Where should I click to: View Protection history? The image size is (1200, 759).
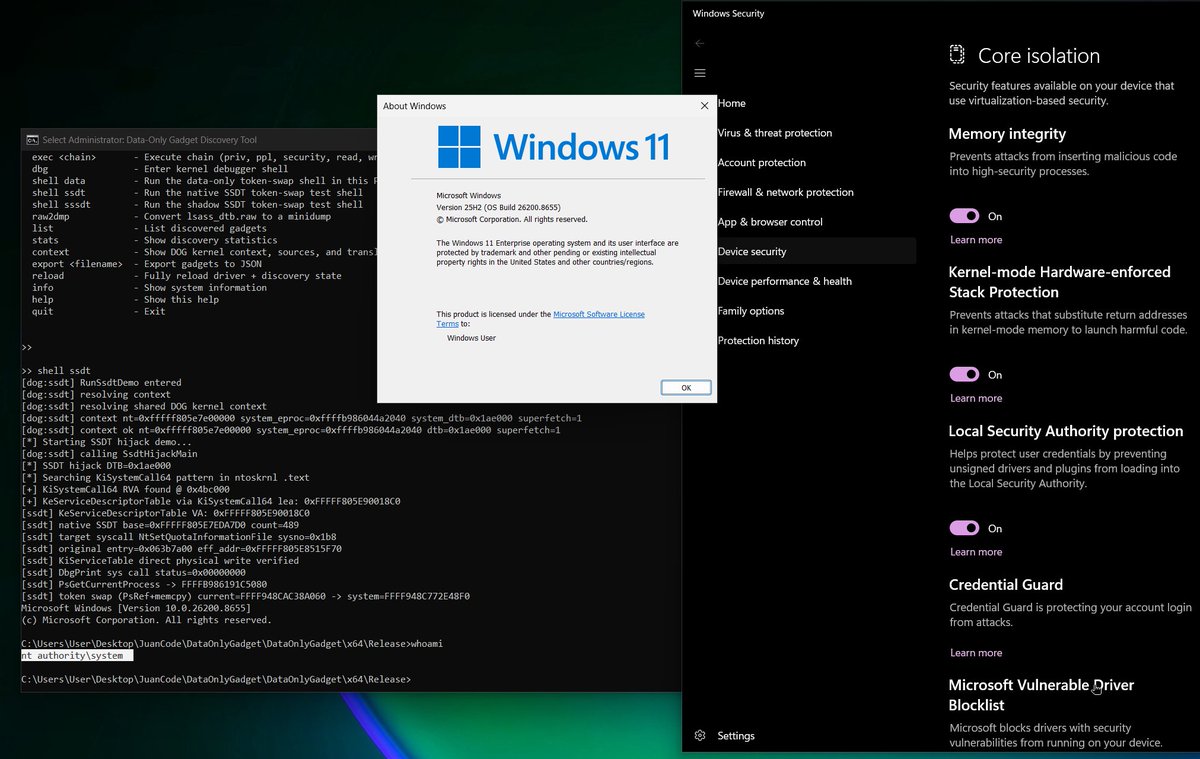coord(758,341)
